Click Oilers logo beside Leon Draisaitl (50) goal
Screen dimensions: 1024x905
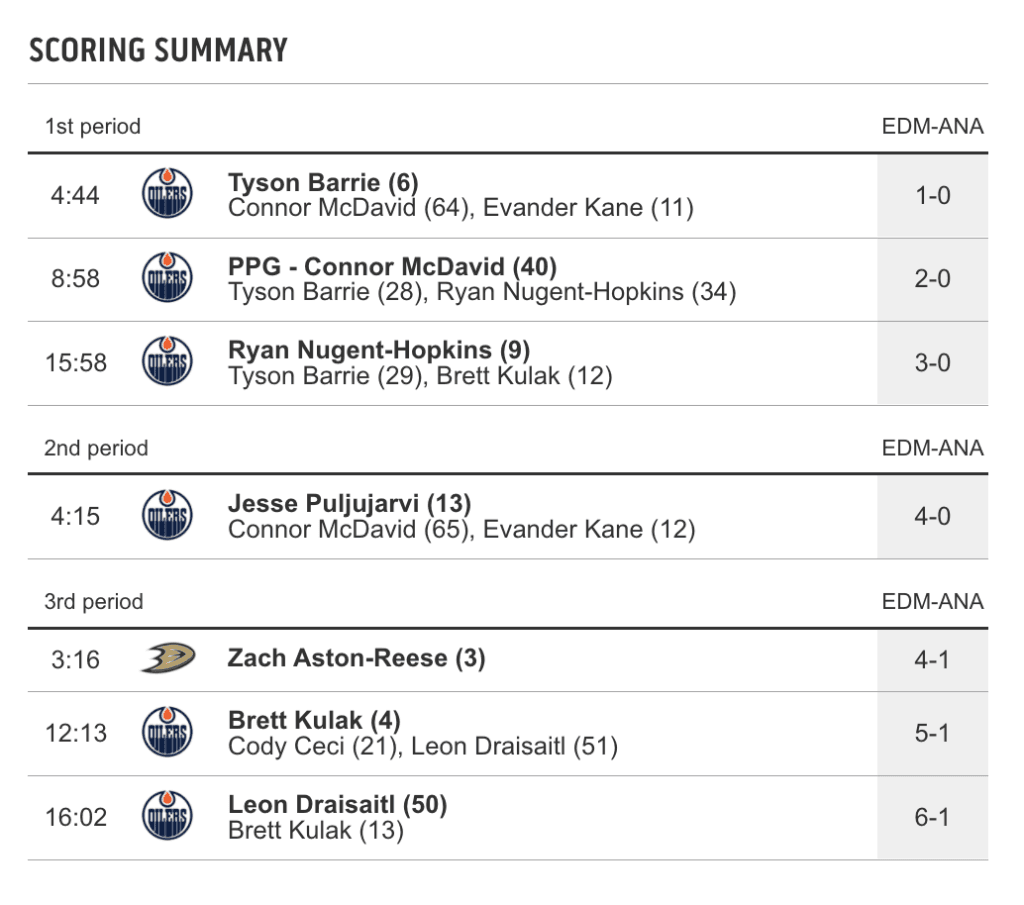pos(167,817)
